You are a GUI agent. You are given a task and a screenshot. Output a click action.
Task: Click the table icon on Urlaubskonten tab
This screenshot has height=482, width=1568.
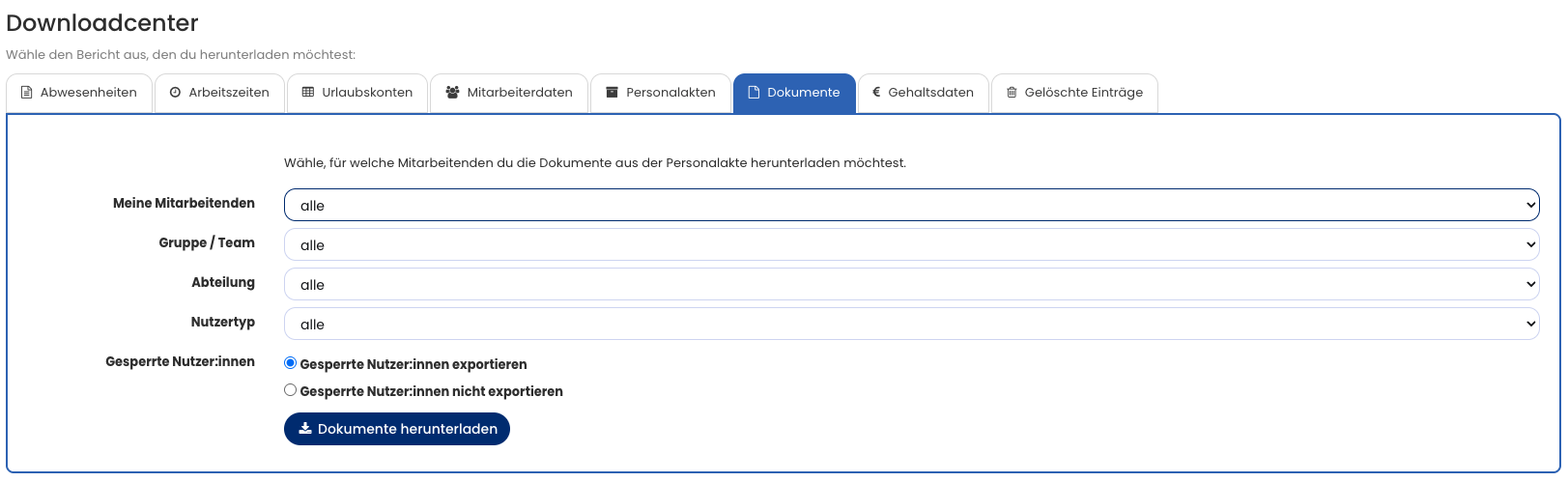(x=308, y=93)
